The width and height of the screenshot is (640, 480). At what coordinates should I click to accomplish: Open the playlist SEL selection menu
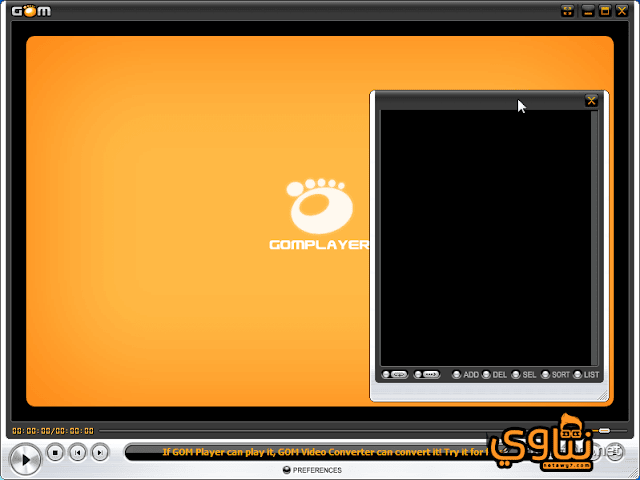tap(524, 375)
